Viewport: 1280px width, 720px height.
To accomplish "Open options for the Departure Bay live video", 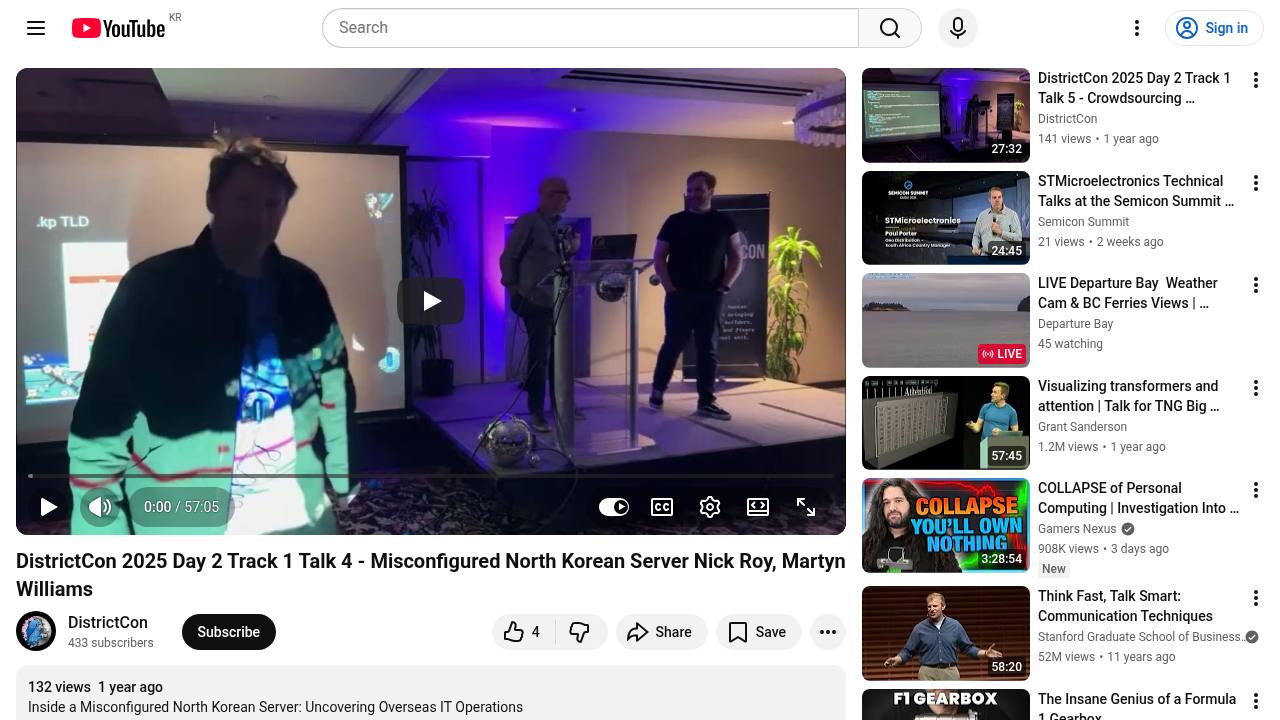I will (x=1256, y=285).
